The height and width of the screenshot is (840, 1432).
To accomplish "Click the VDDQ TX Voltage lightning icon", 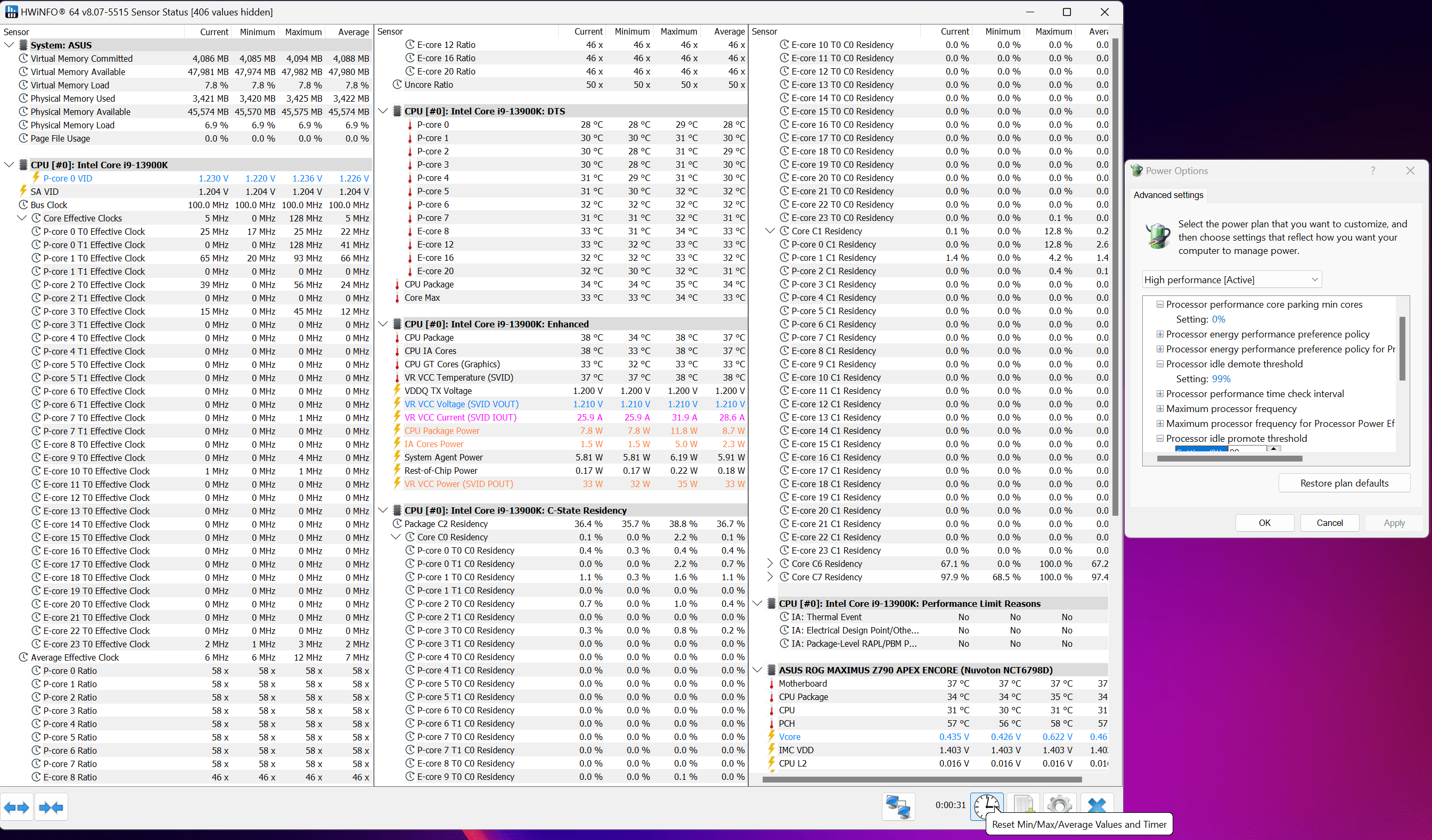I will pyautogui.click(x=397, y=390).
